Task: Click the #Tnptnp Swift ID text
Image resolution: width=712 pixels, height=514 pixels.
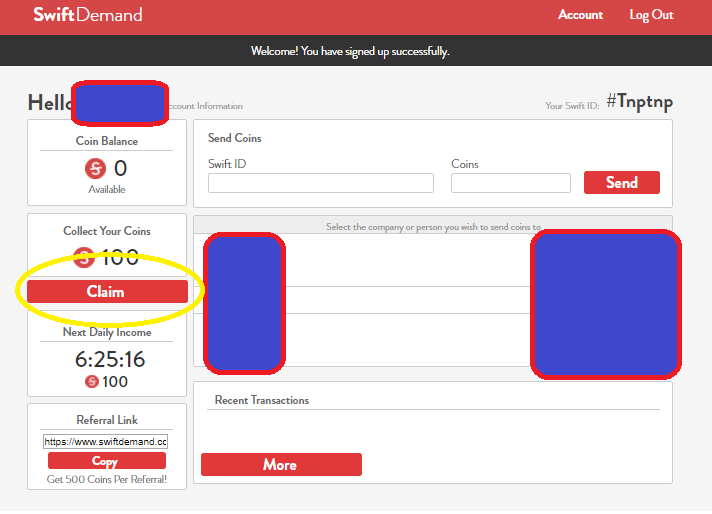Action: (639, 101)
